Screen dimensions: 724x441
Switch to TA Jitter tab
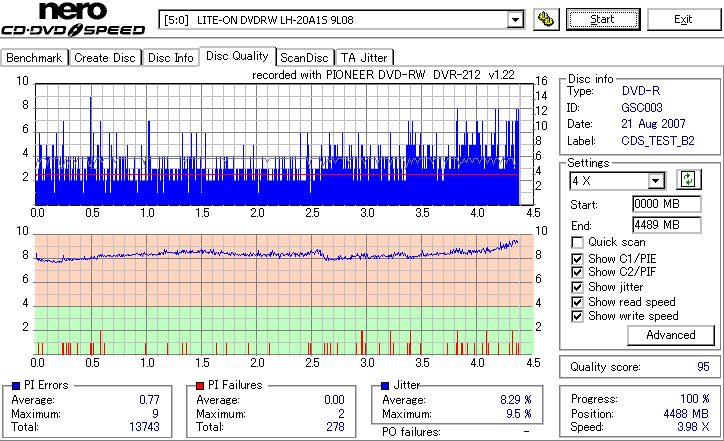click(364, 58)
